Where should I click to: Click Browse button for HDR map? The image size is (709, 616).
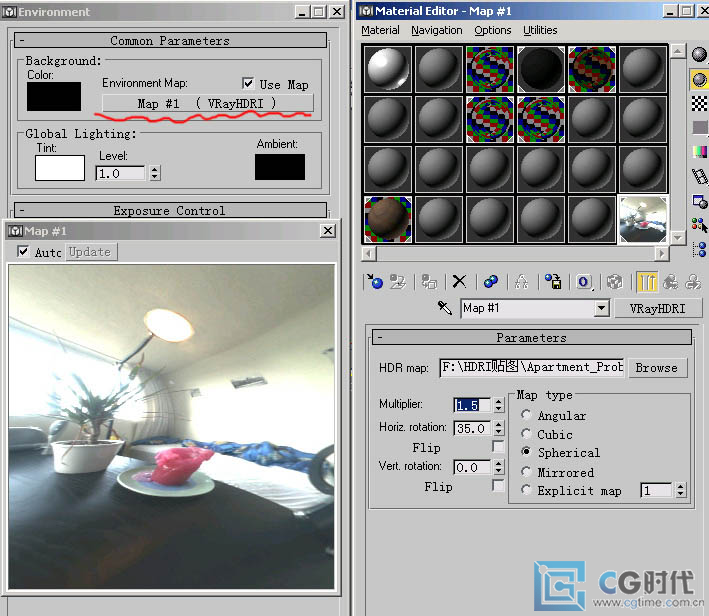click(x=657, y=367)
